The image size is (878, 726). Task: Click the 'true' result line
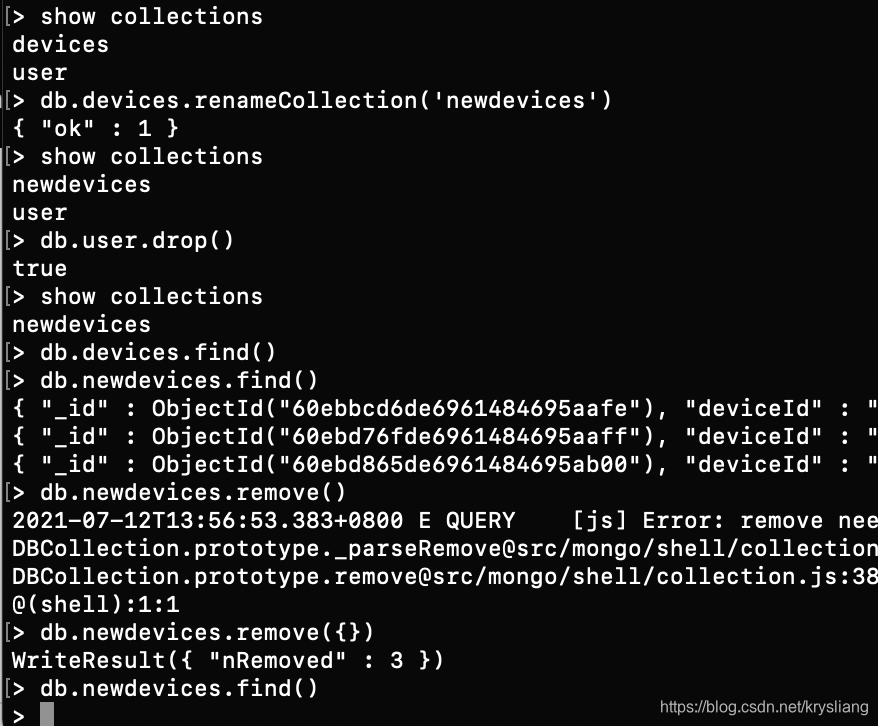tap(40, 269)
